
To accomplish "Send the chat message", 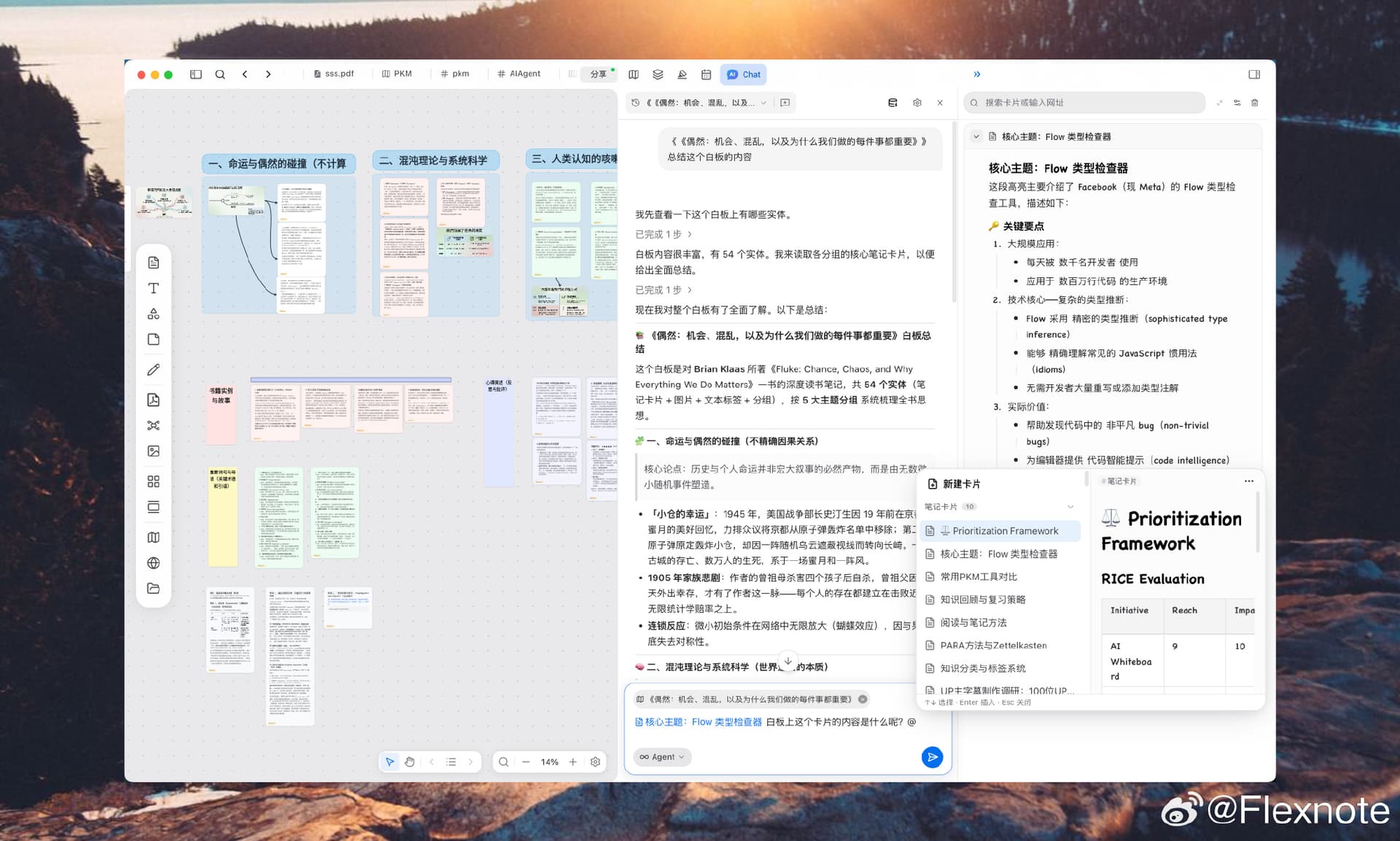I will pyautogui.click(x=932, y=757).
